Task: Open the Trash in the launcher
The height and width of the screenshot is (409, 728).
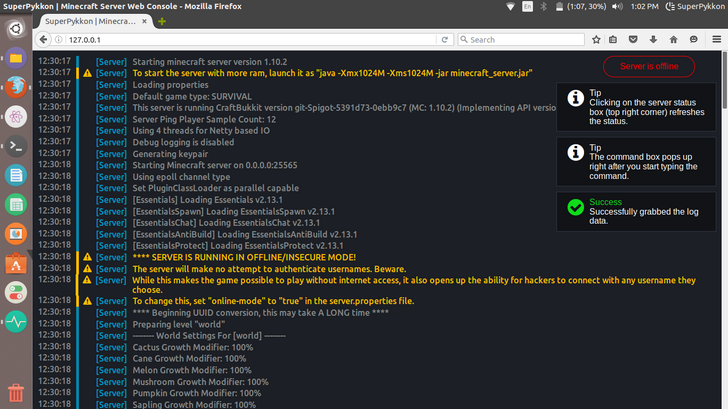Action: tap(15, 391)
